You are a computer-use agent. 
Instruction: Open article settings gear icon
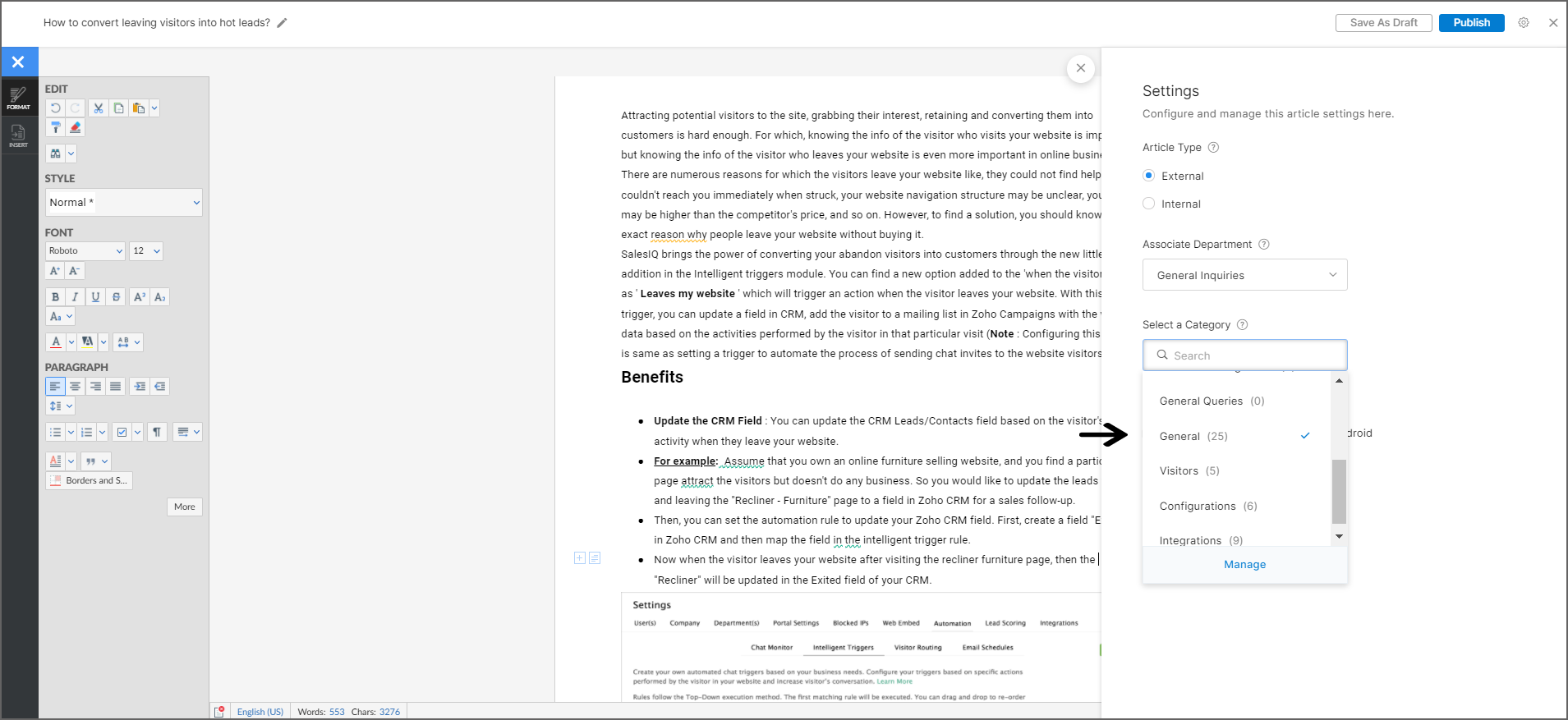(1524, 23)
